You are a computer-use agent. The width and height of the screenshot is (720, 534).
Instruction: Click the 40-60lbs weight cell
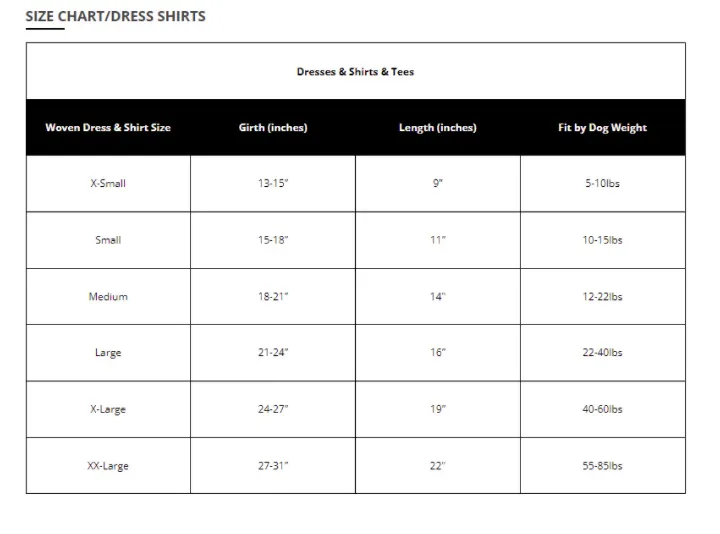(x=602, y=409)
